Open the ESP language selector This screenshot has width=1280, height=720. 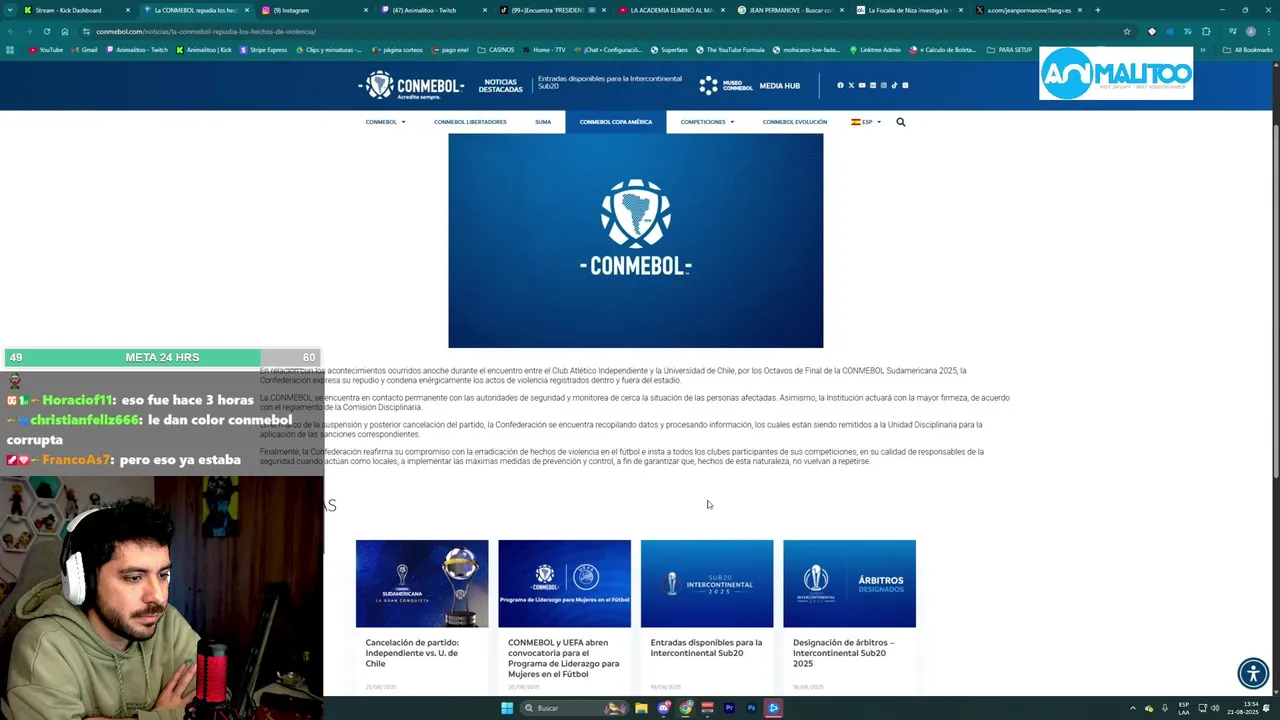tap(866, 122)
